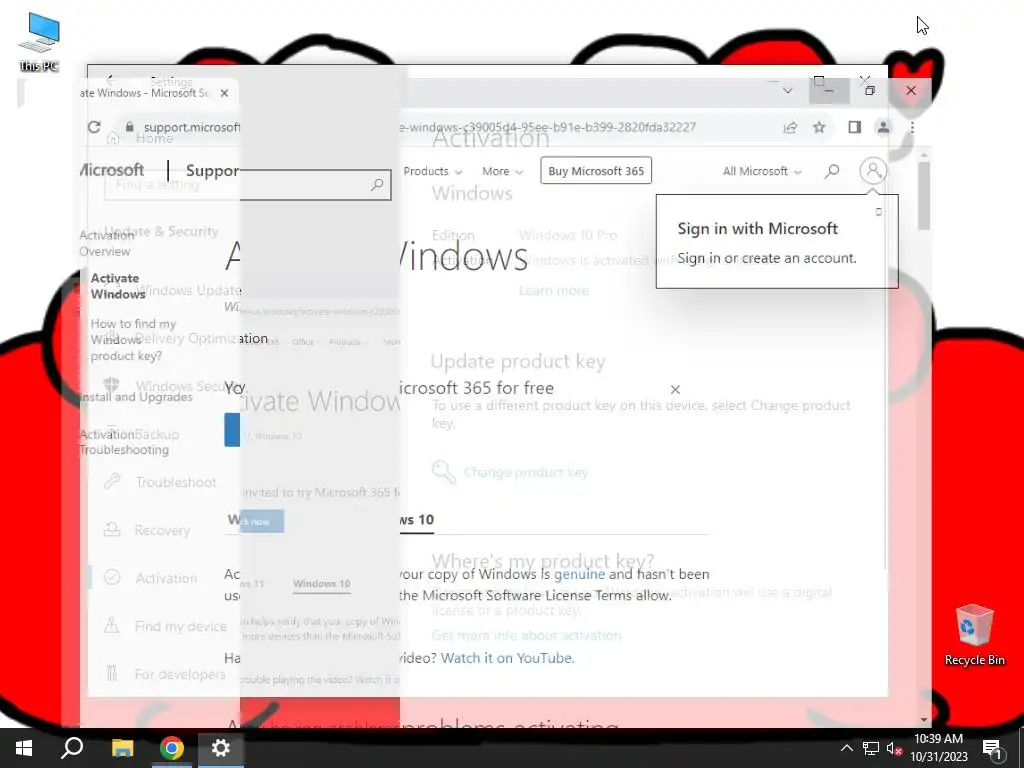Click the muted volume tray icon

[895, 748]
